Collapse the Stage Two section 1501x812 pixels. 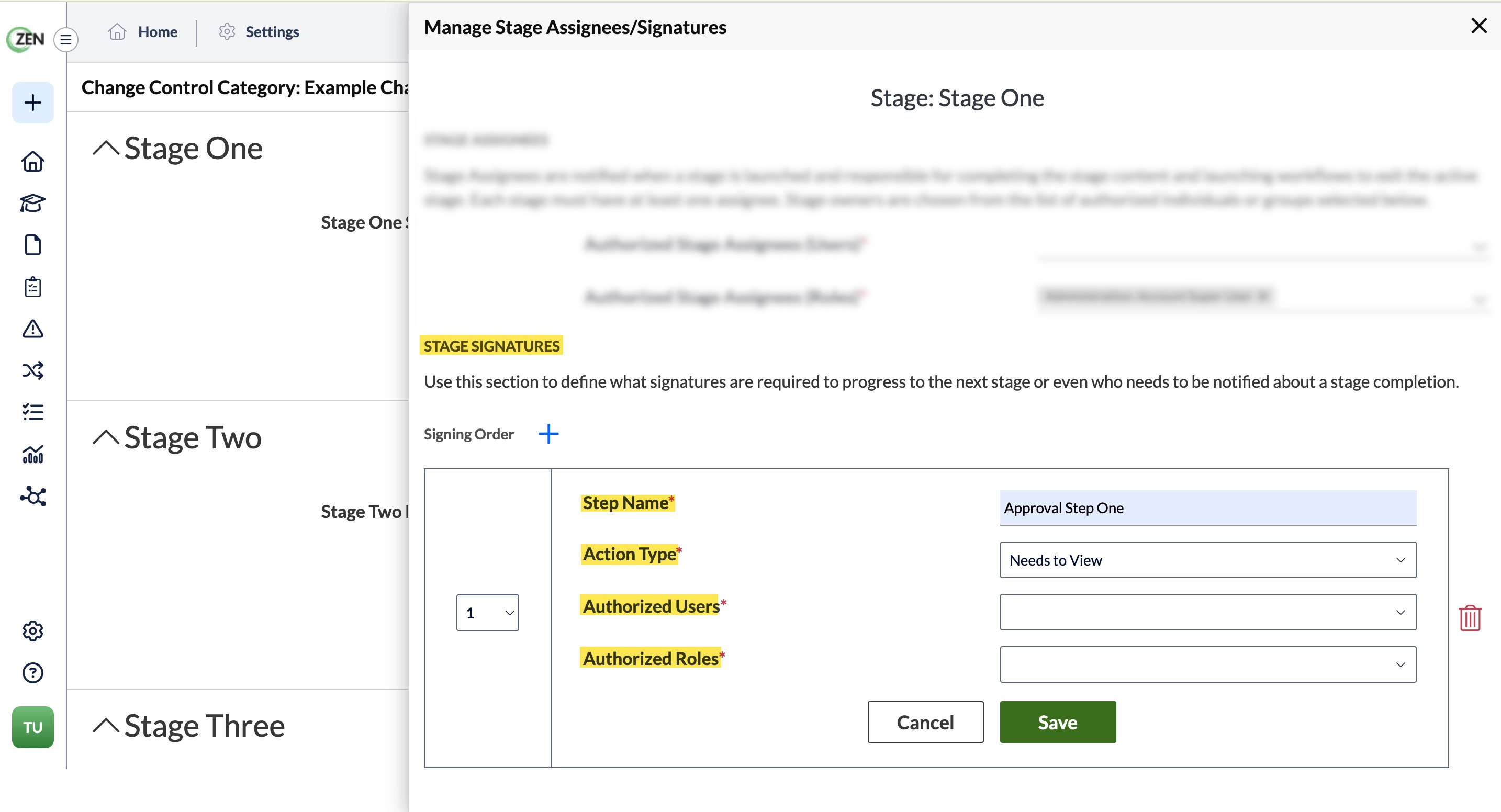coord(106,437)
